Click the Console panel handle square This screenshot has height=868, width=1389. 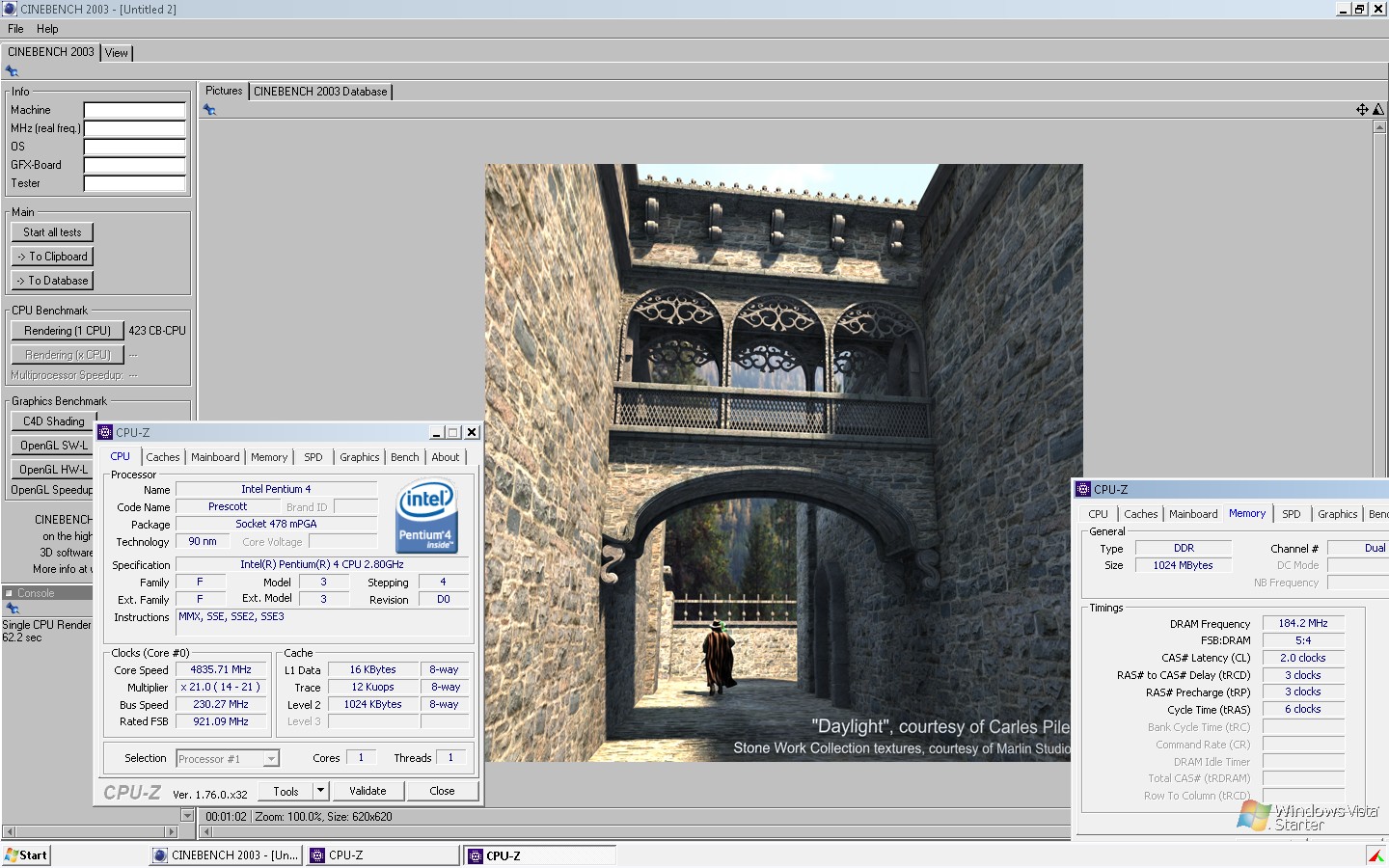pyautogui.click(x=9, y=593)
